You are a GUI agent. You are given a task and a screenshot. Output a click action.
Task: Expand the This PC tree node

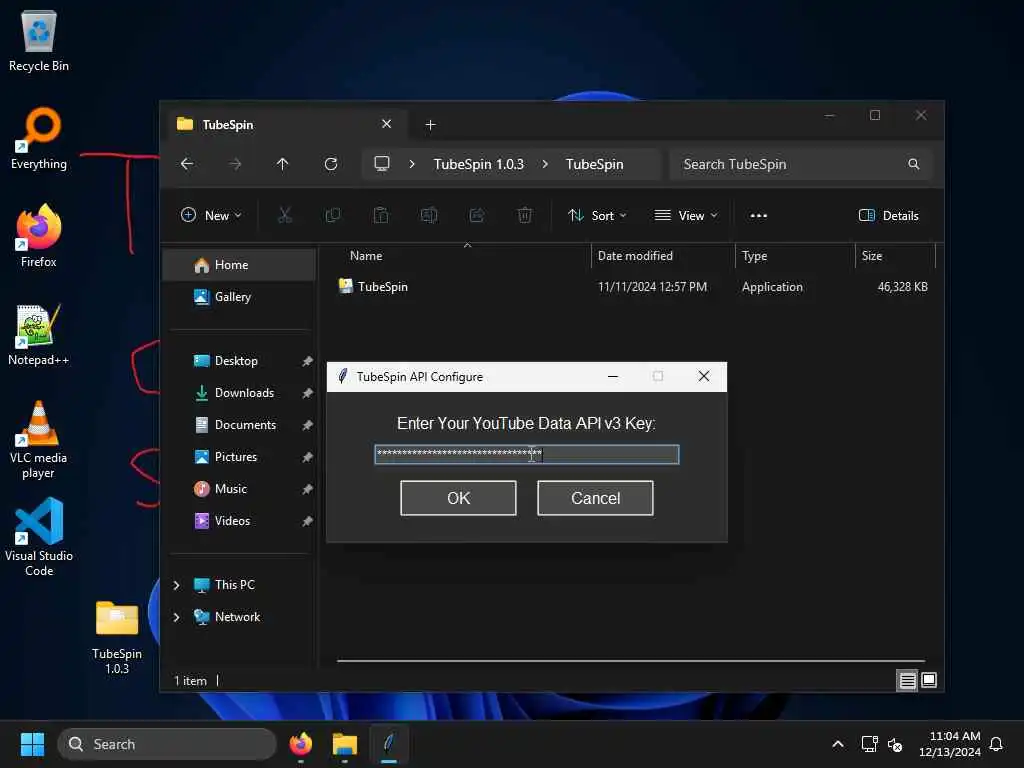[x=176, y=585]
